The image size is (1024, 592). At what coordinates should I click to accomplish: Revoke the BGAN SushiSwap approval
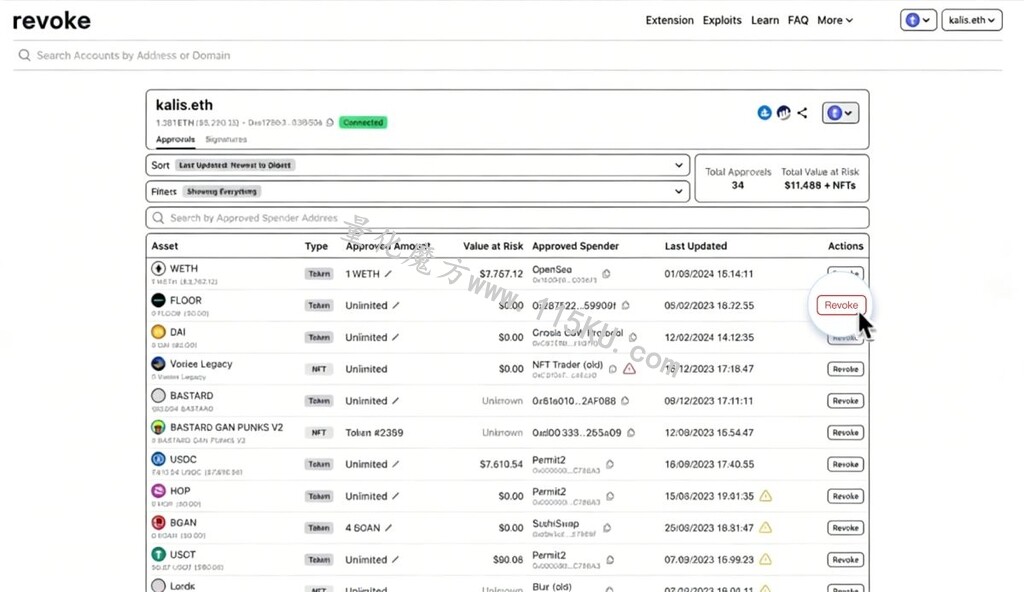coord(845,527)
